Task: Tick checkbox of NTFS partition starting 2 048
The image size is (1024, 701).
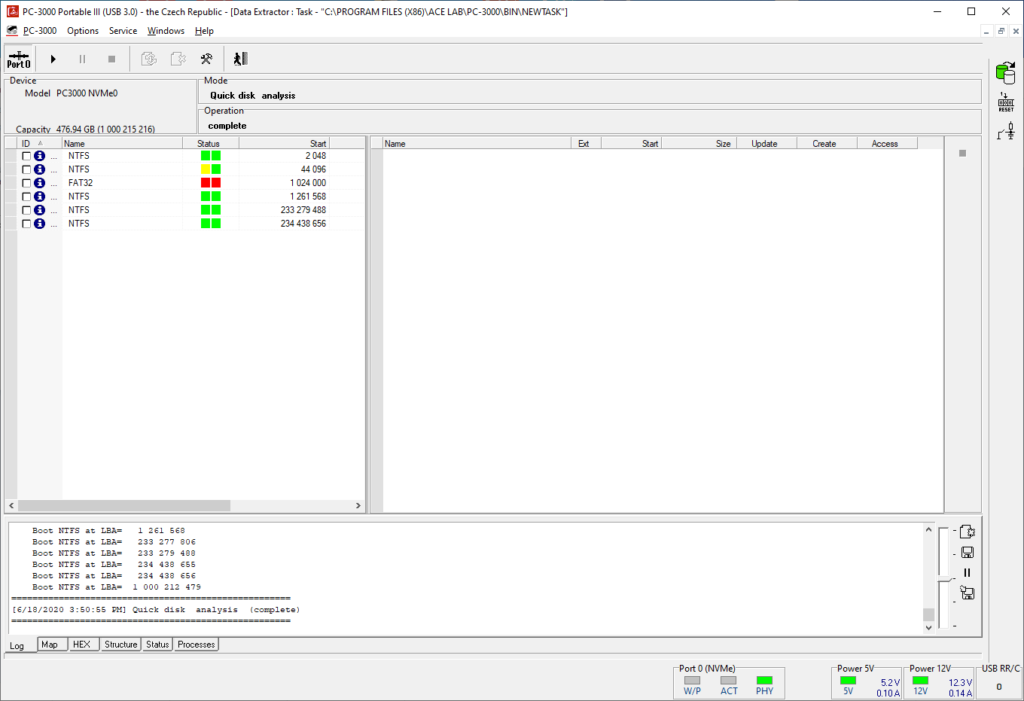Action: 26,156
